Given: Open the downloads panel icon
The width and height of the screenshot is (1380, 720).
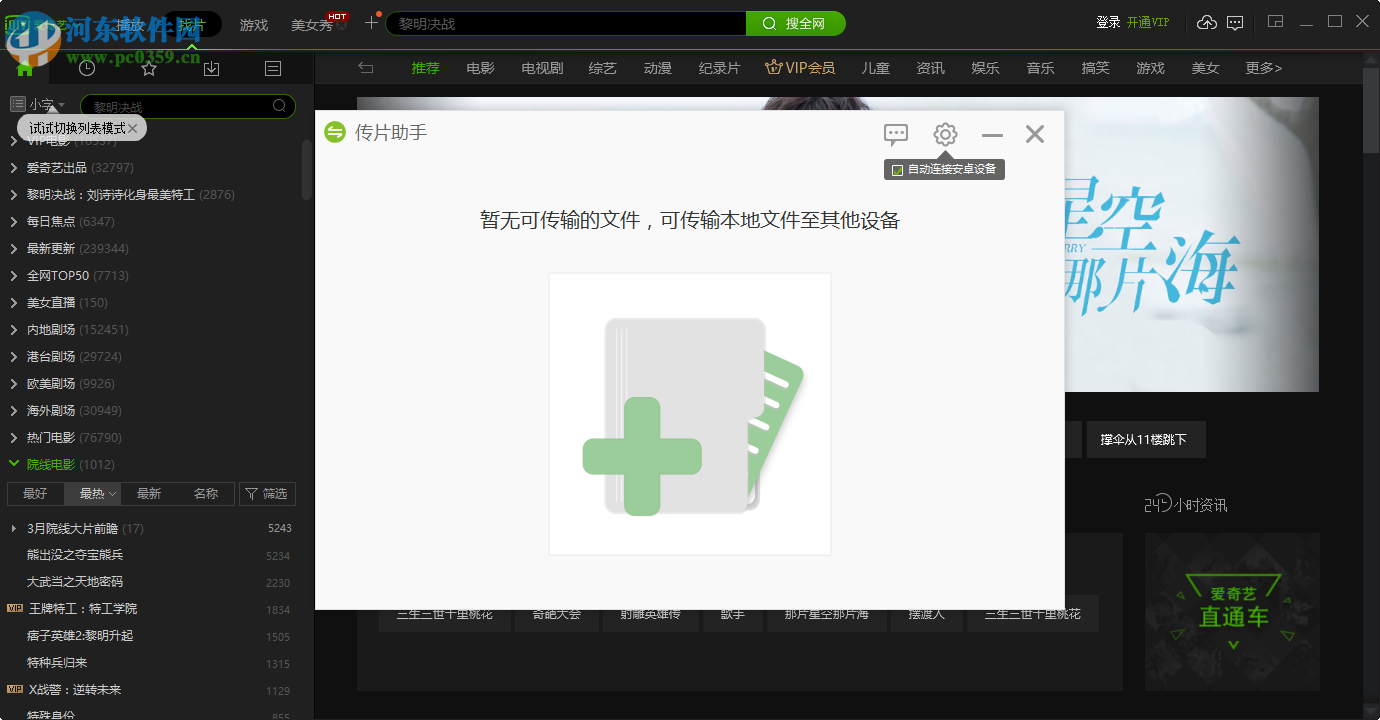Looking at the screenshot, I should (x=211, y=67).
